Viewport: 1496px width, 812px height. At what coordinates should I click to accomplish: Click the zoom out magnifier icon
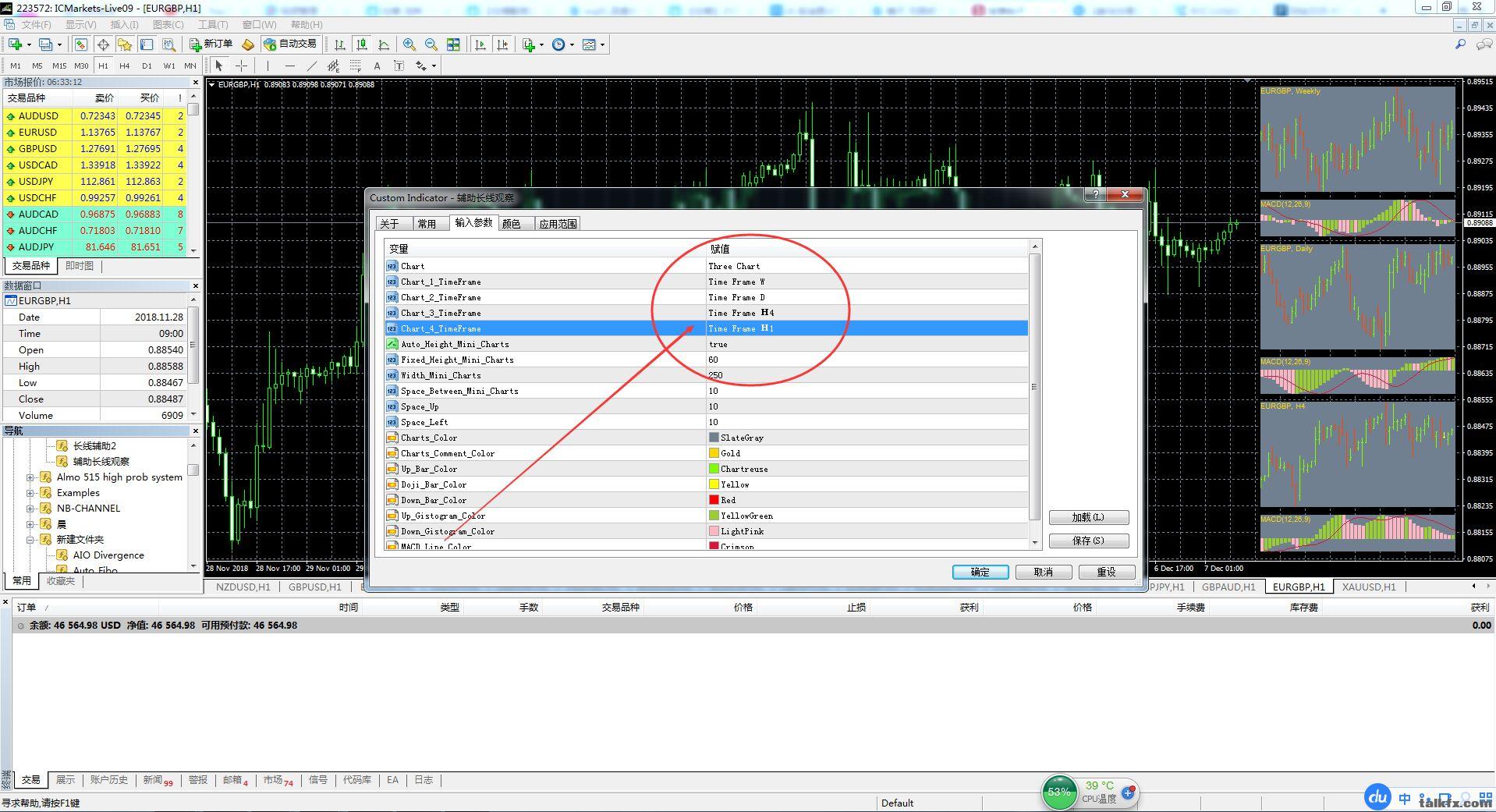[x=431, y=44]
